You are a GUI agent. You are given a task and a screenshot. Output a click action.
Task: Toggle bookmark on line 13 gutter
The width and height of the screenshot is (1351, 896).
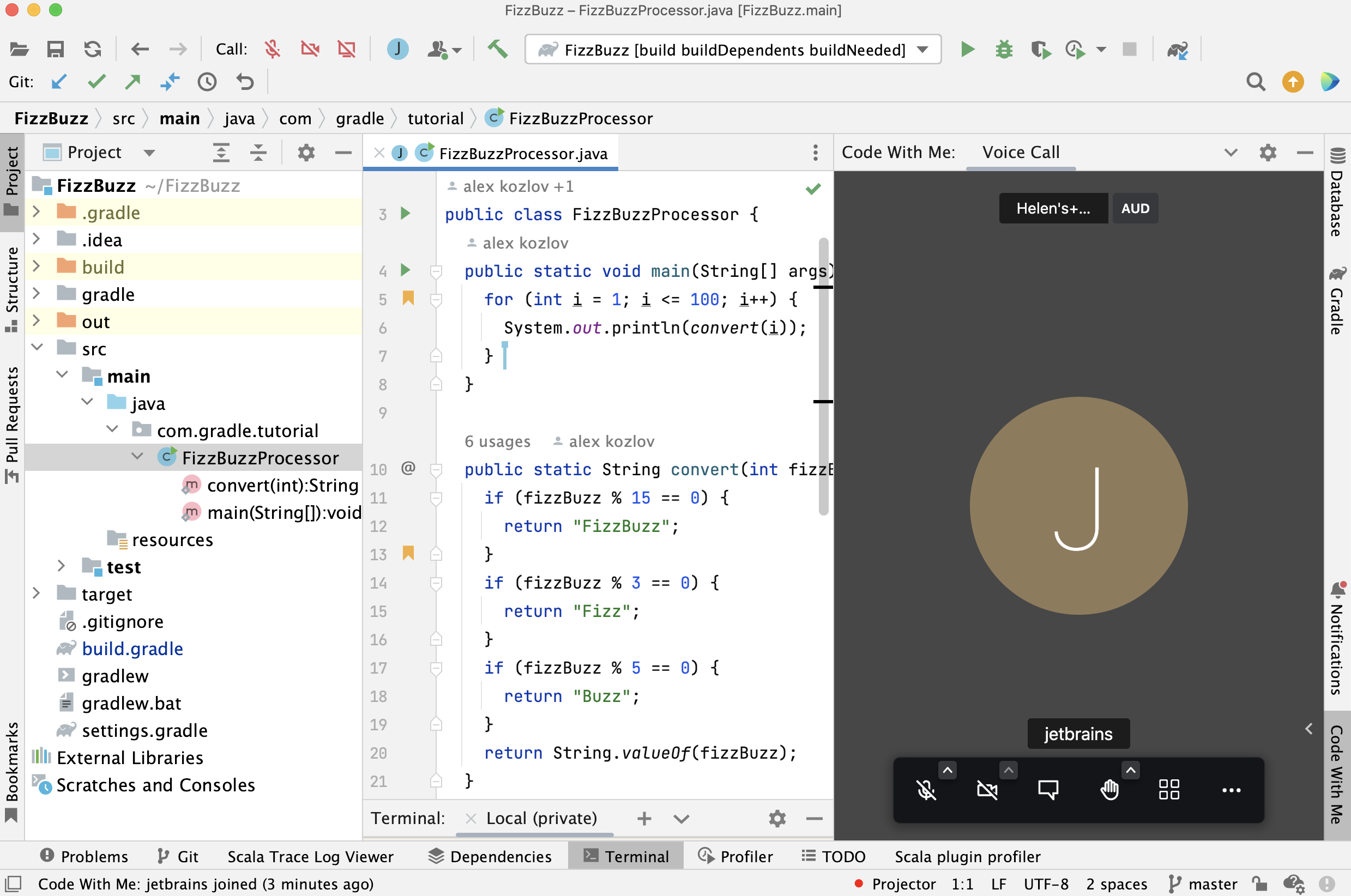(408, 553)
